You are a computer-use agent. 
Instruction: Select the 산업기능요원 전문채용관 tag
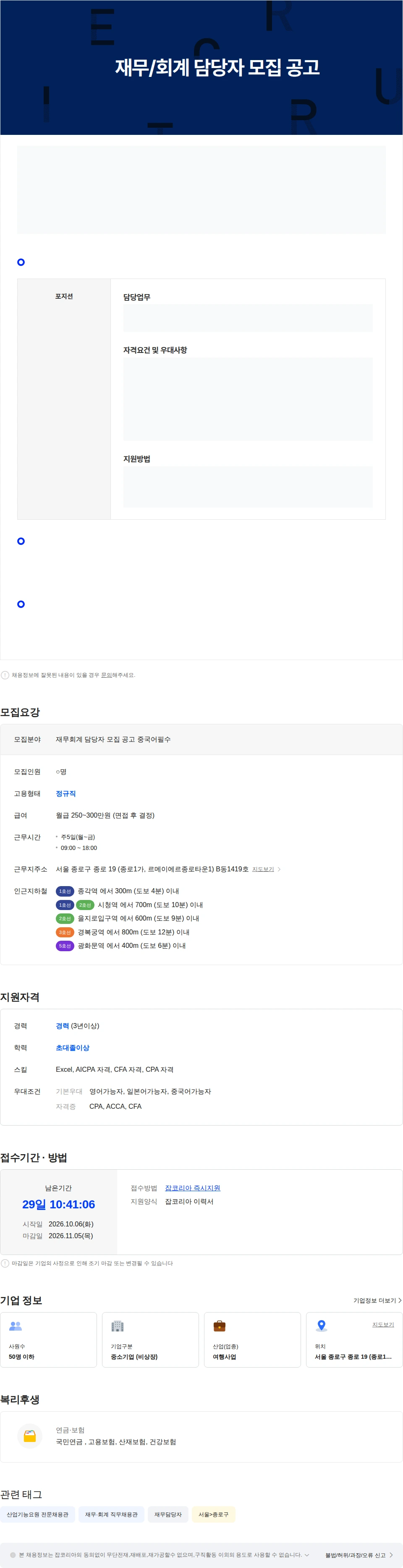pos(38,1515)
